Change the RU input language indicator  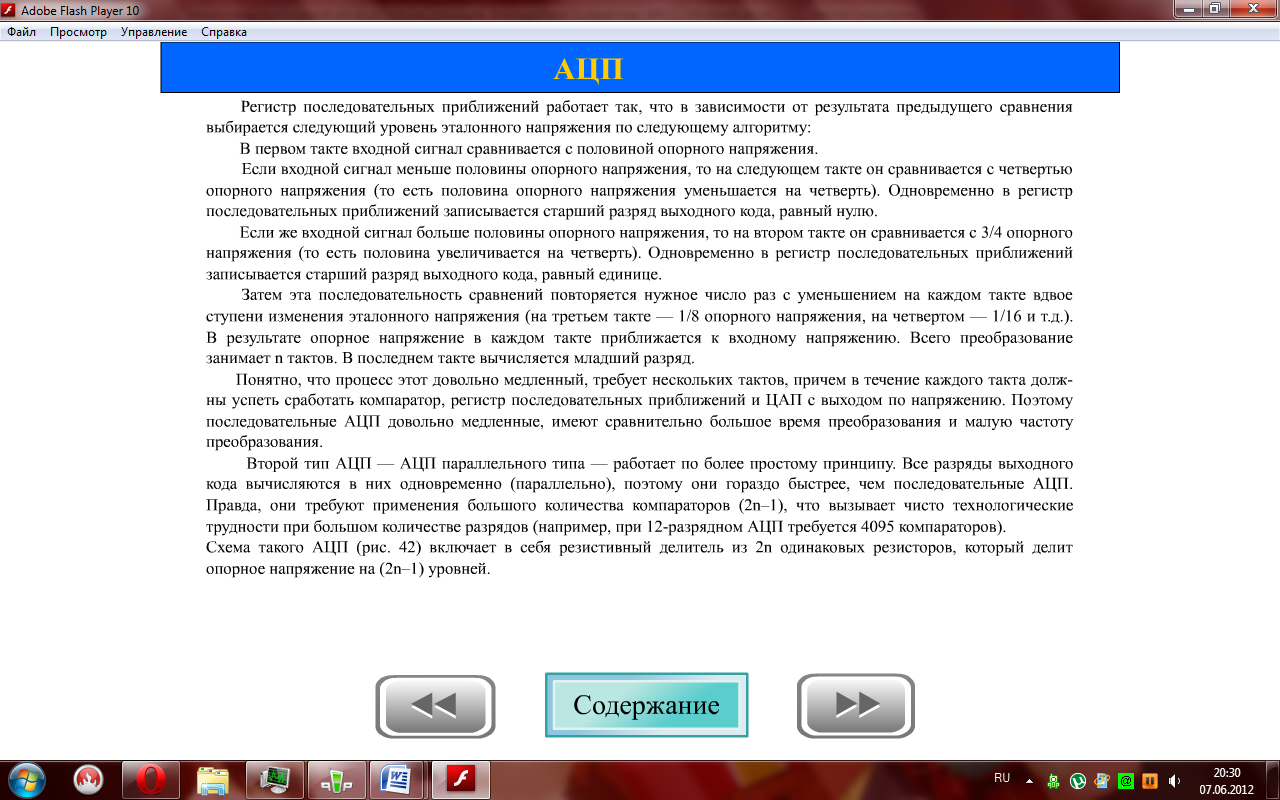tap(1002, 778)
